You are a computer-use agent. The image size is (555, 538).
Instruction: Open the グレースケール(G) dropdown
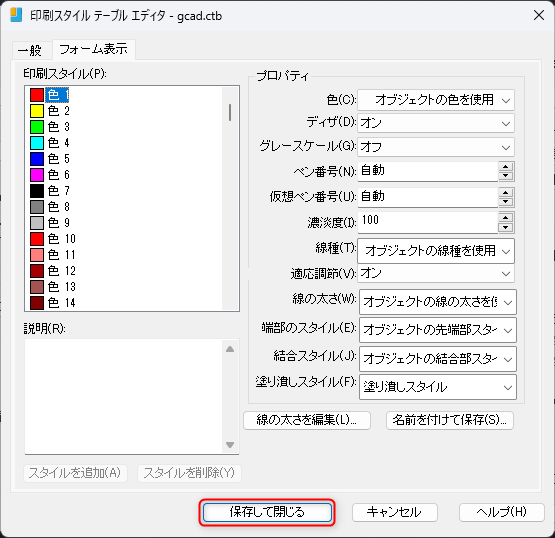tap(436, 147)
